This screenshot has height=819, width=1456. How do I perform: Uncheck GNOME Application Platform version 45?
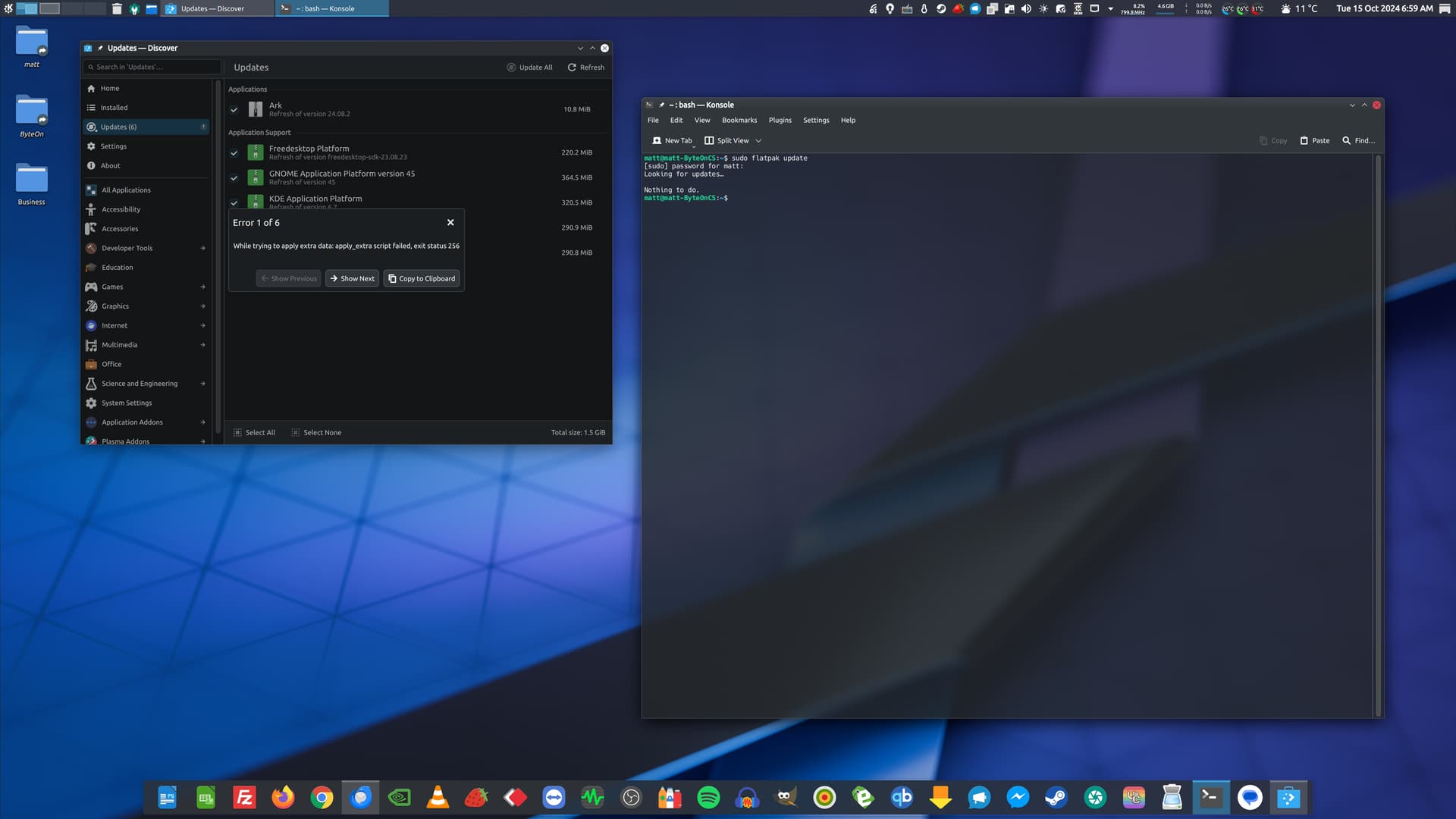(x=234, y=177)
